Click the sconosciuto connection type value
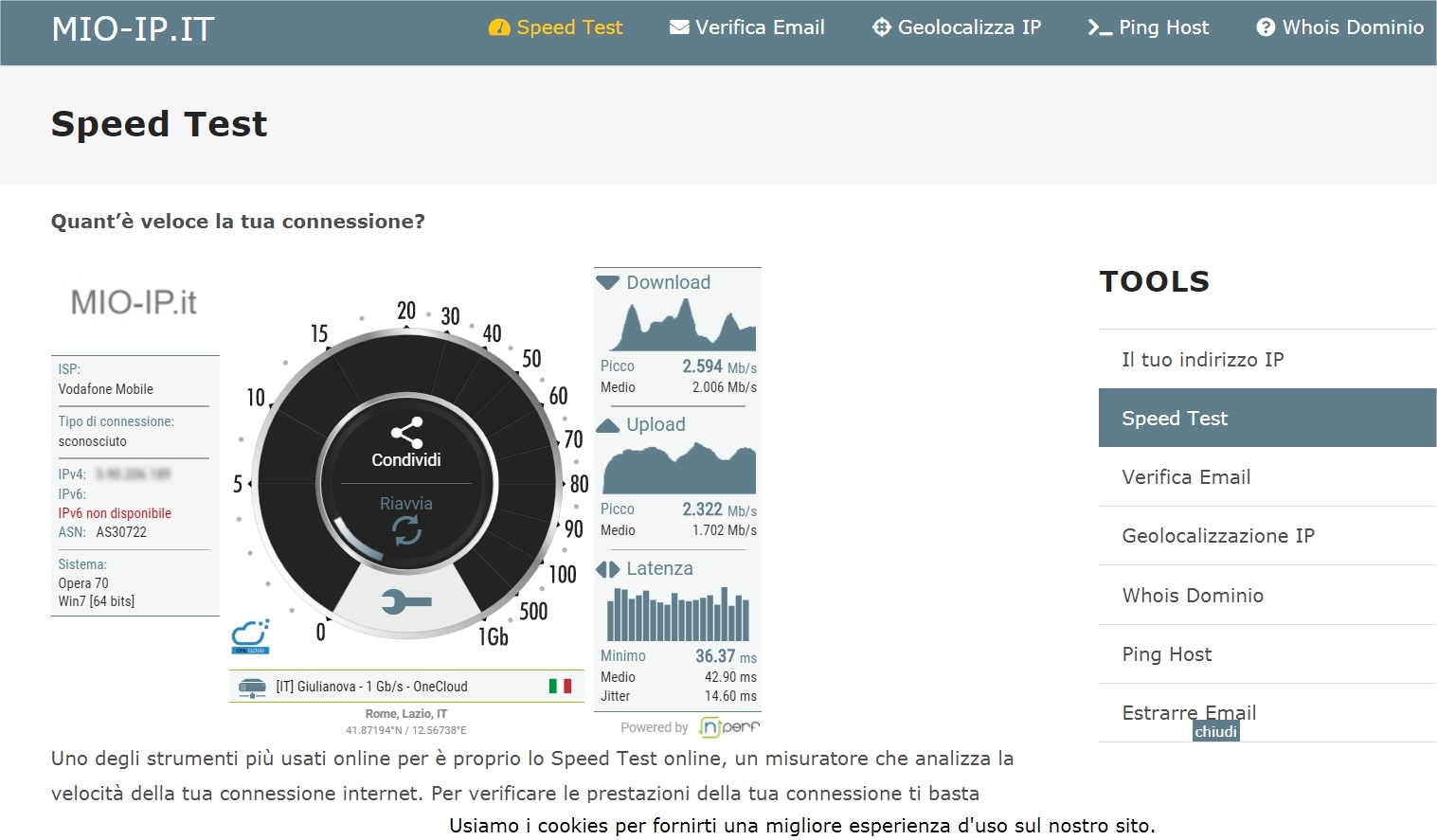This screenshot has width=1437, height=840. tap(92, 441)
